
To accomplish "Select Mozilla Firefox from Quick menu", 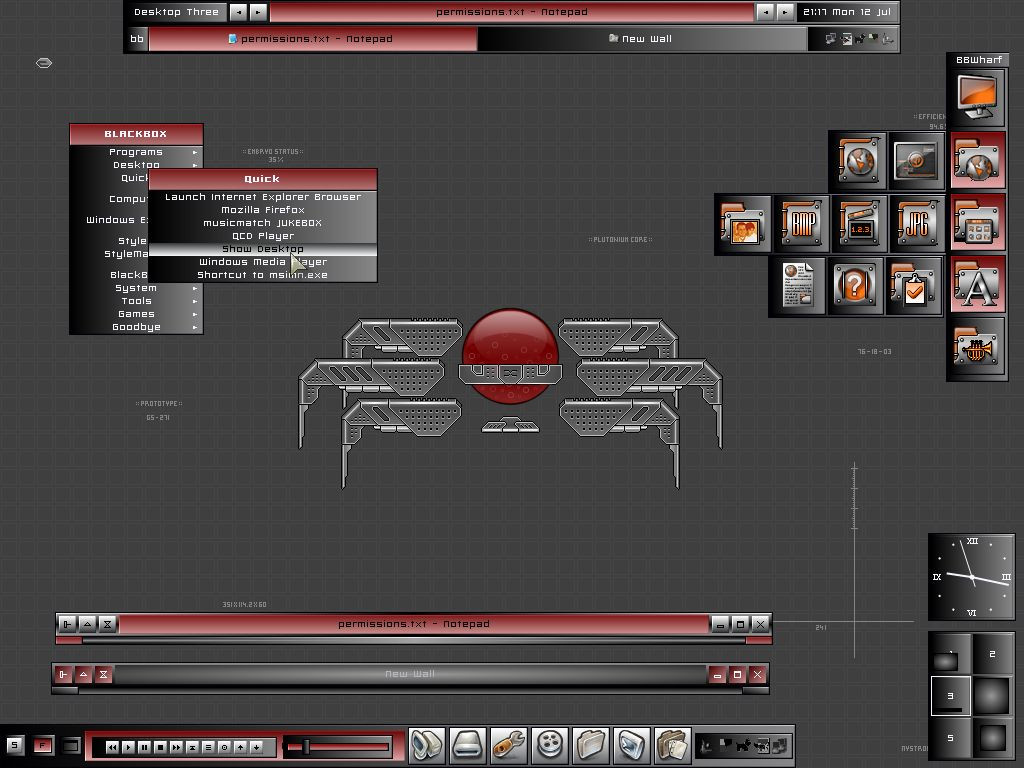I will (262, 210).
